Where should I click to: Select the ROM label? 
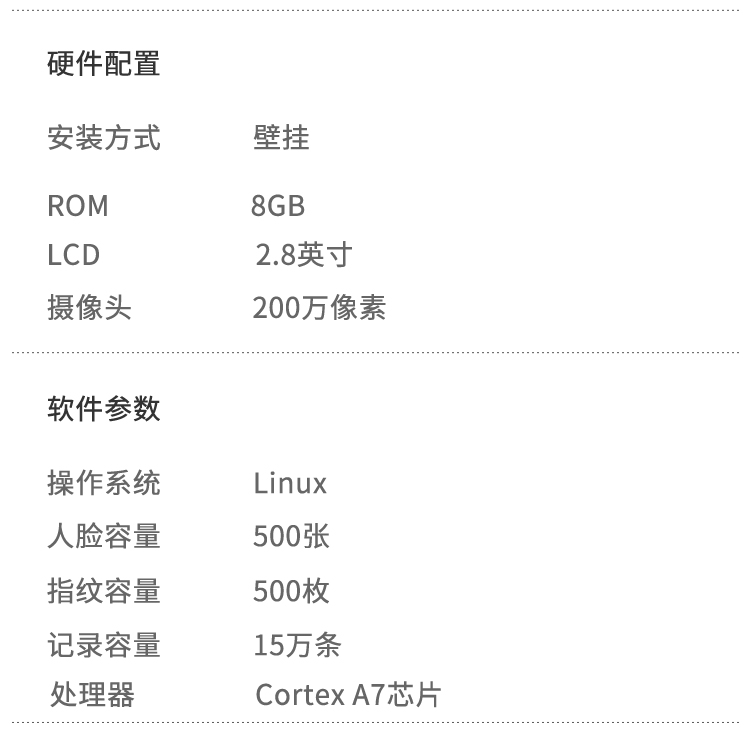coord(78,206)
